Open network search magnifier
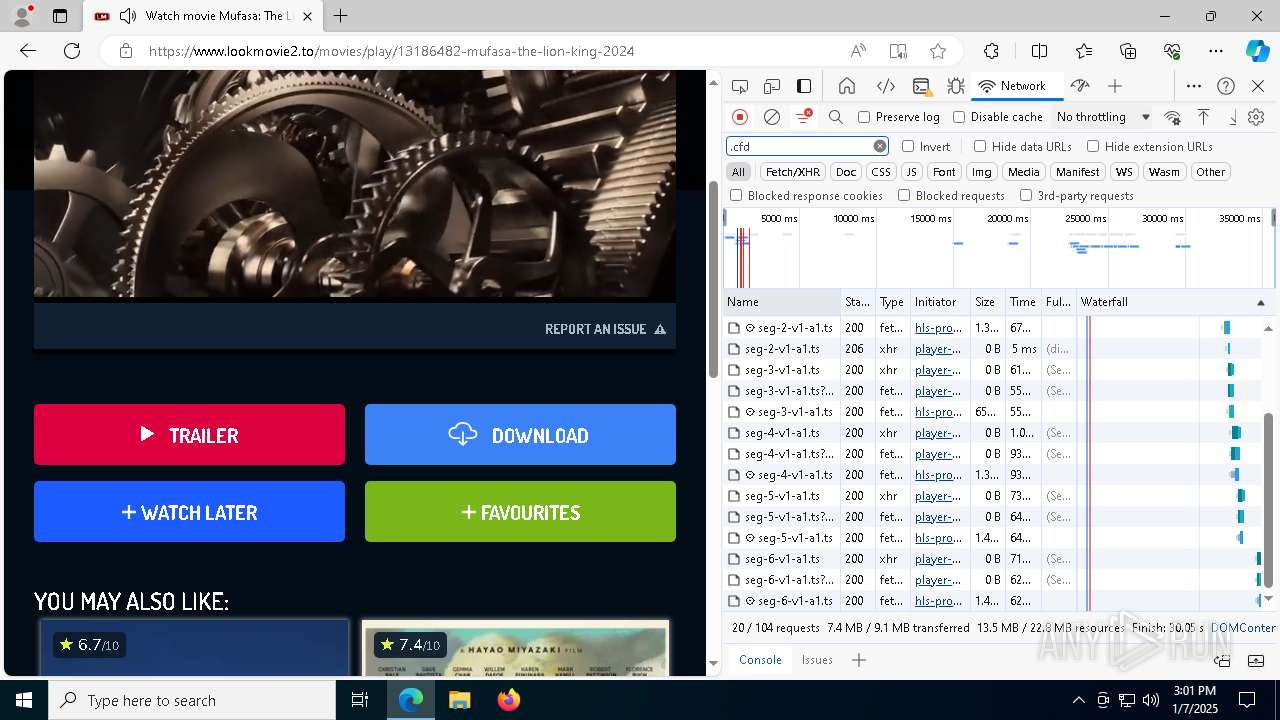 coord(836,117)
